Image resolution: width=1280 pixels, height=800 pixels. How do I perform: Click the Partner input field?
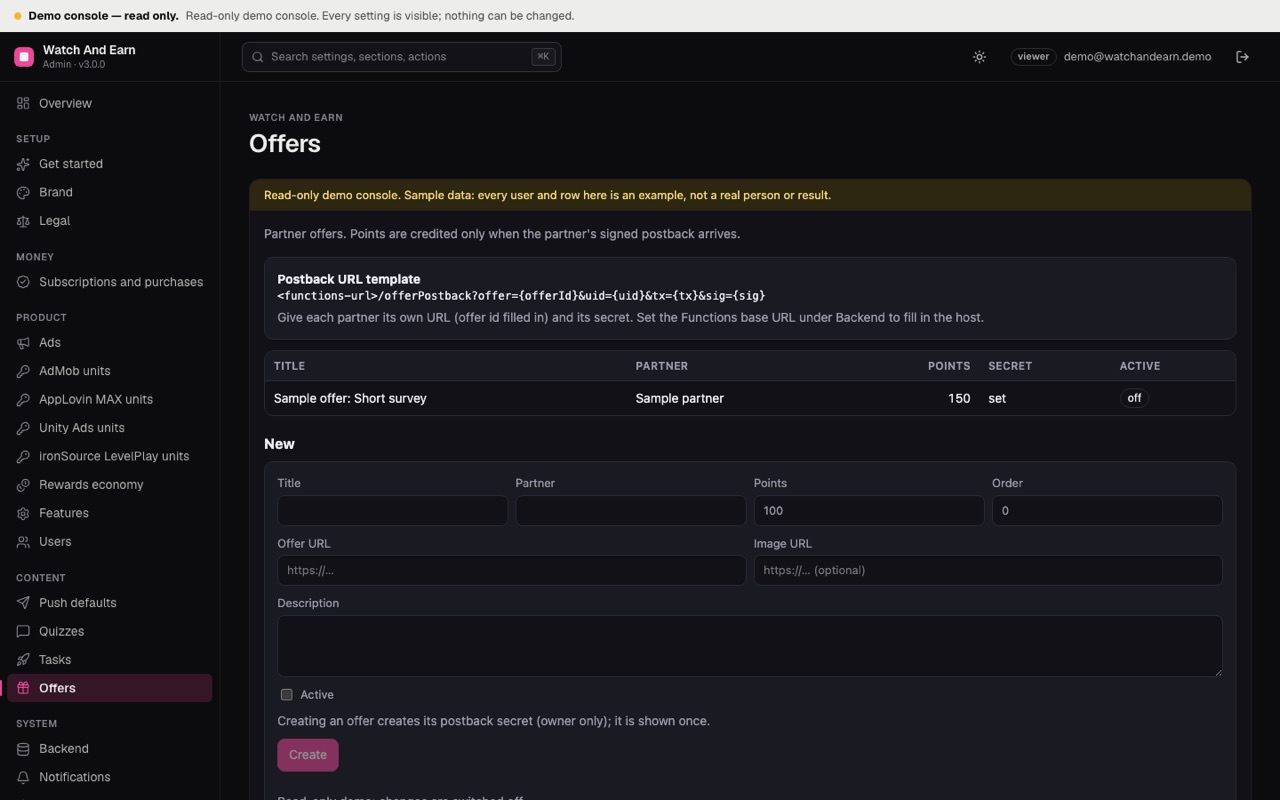(x=631, y=510)
